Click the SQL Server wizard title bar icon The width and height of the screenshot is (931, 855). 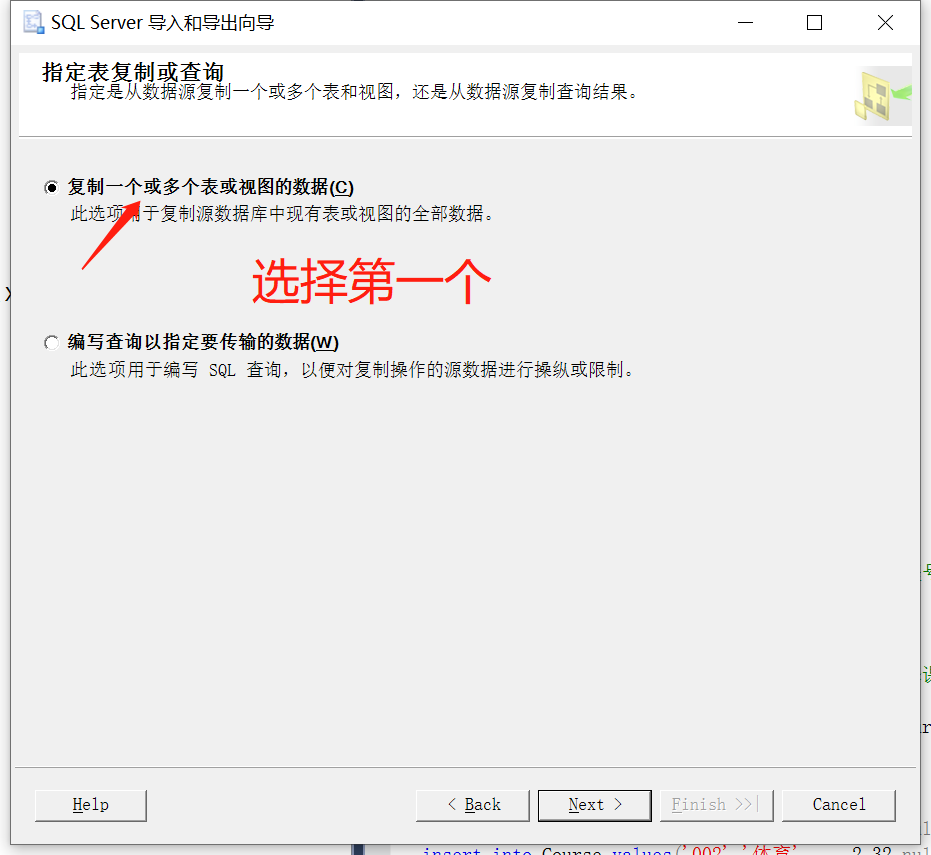(33, 23)
